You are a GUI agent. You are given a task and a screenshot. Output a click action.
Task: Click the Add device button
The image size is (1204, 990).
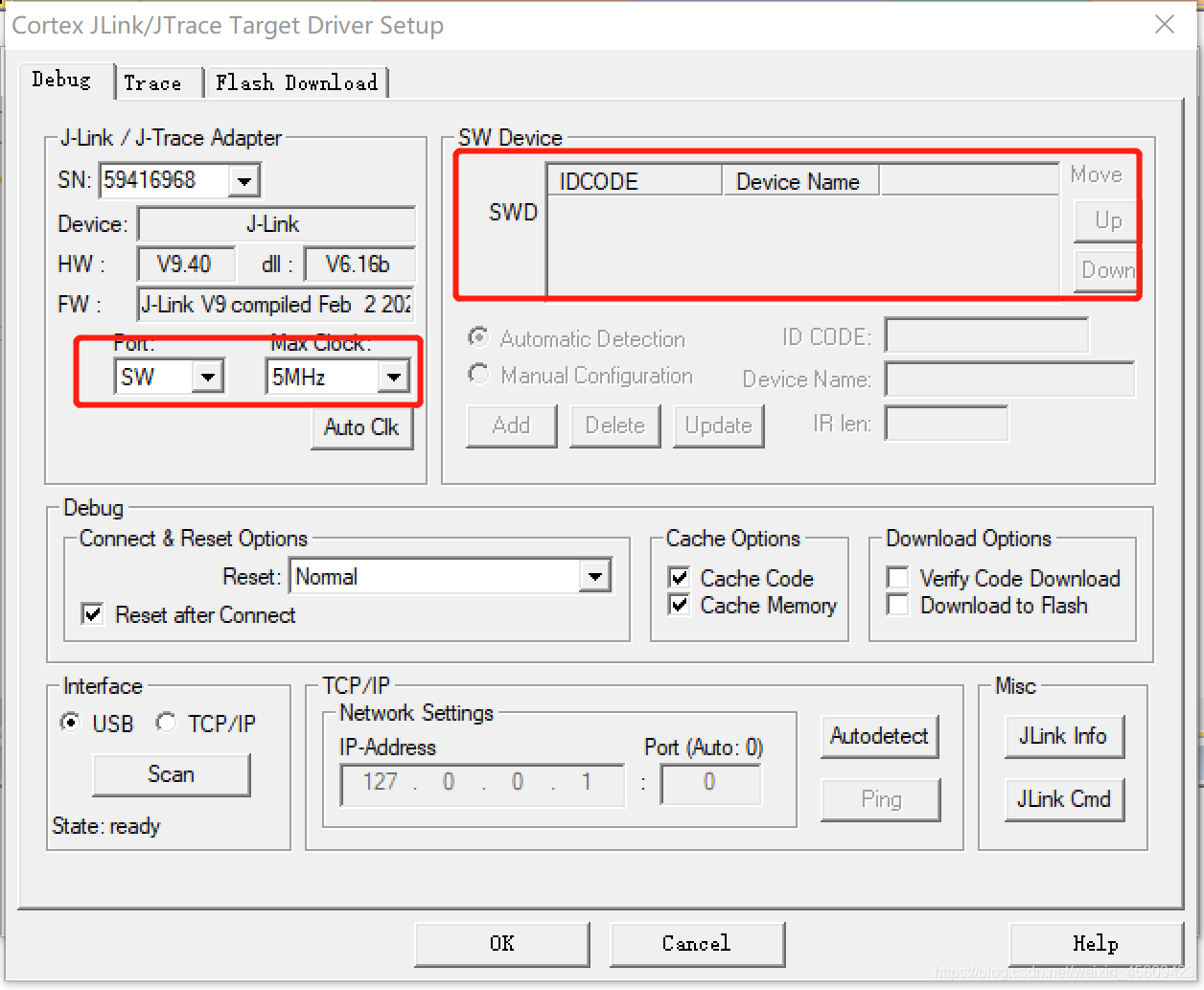(511, 426)
